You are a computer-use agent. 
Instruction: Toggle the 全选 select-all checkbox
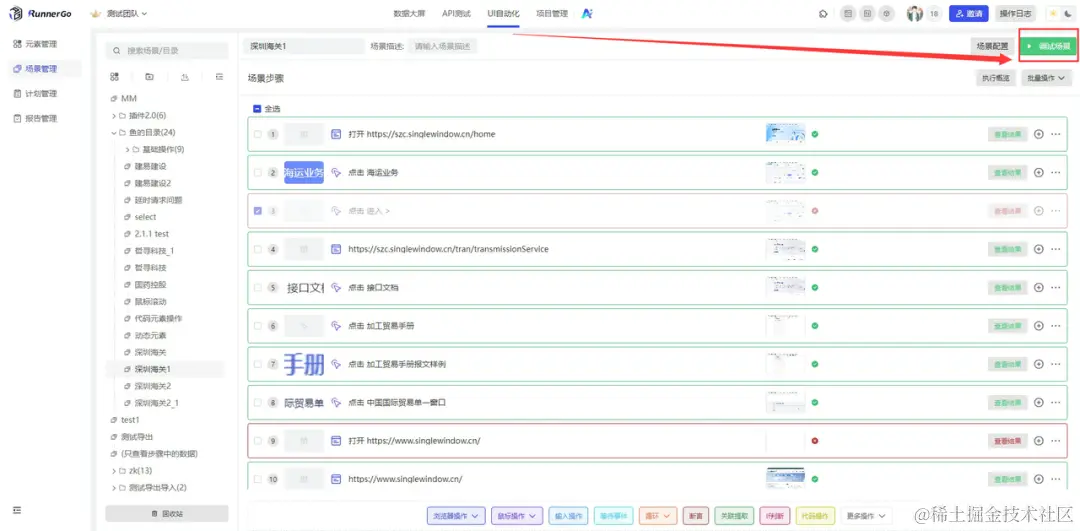point(257,109)
